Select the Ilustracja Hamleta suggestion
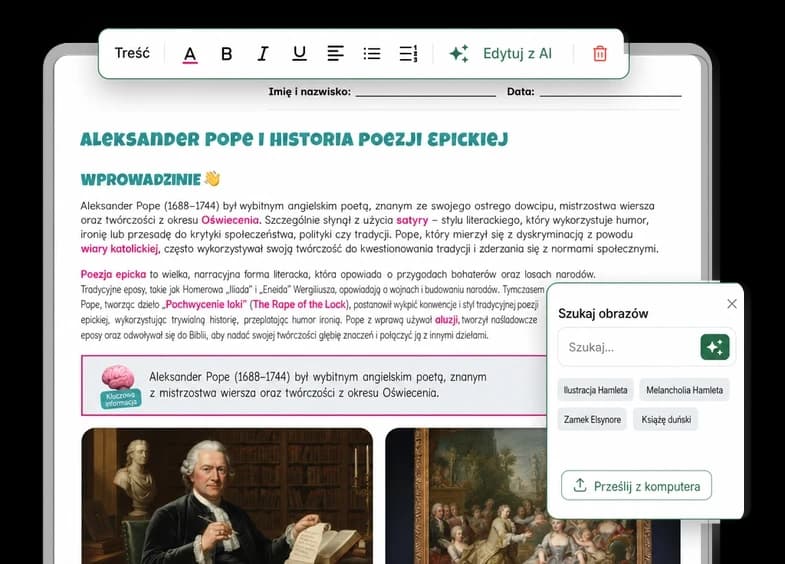This screenshot has width=785, height=564. (595, 390)
